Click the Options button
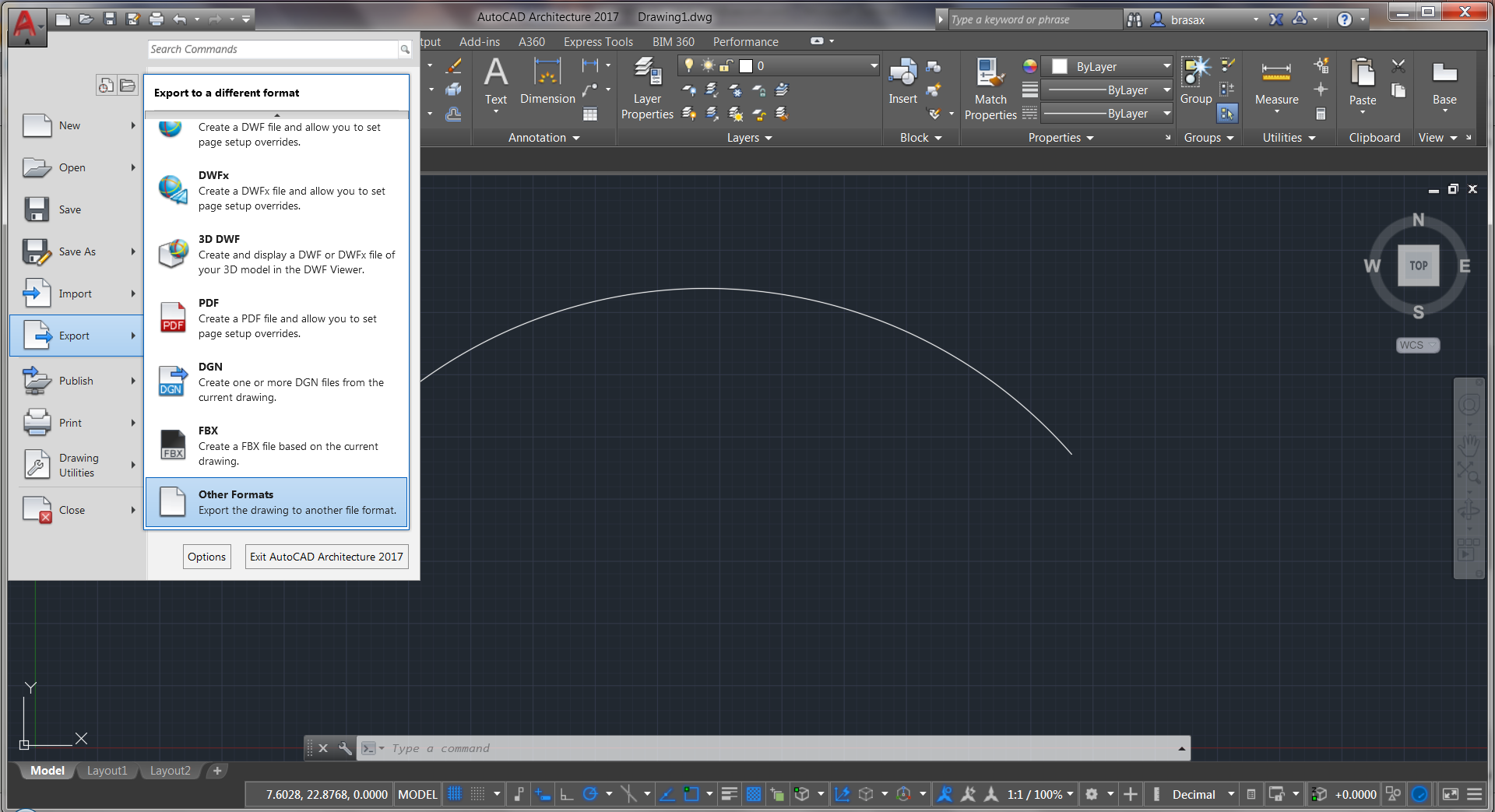Screen dimensions: 1495x812 click(206, 556)
